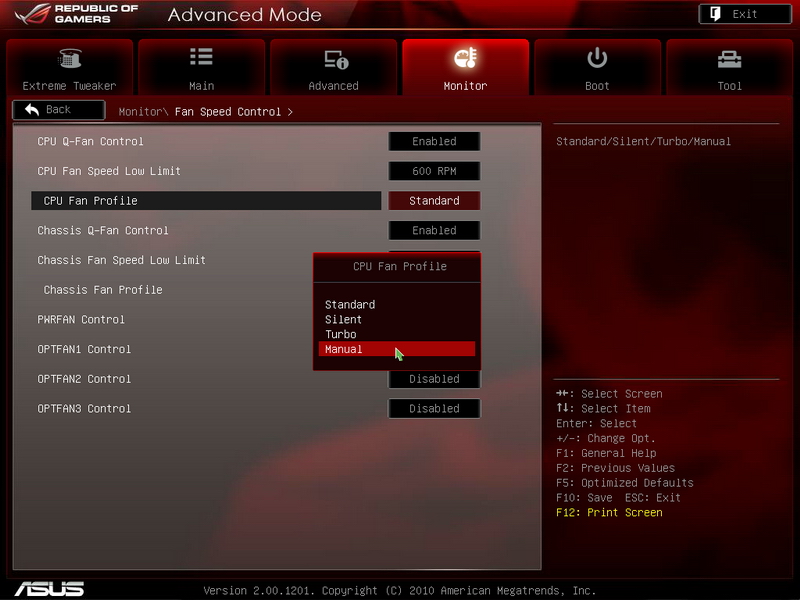Click the Exit button
Viewport: 800px width, 600px height.
745,14
